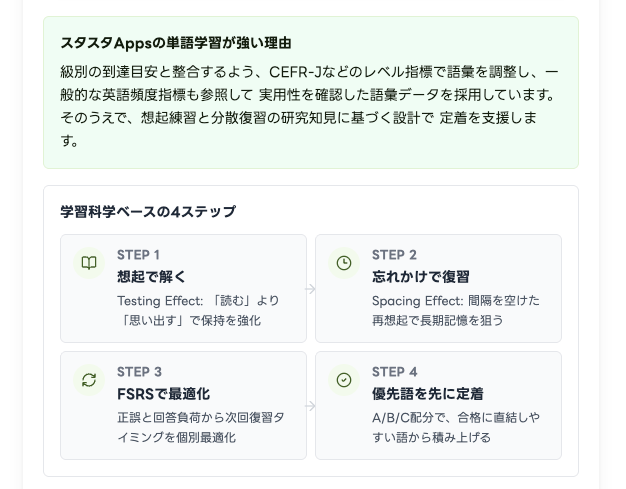Click the STEP 1 label
This screenshot has height=489, width=626.
pyautogui.click(x=138, y=255)
